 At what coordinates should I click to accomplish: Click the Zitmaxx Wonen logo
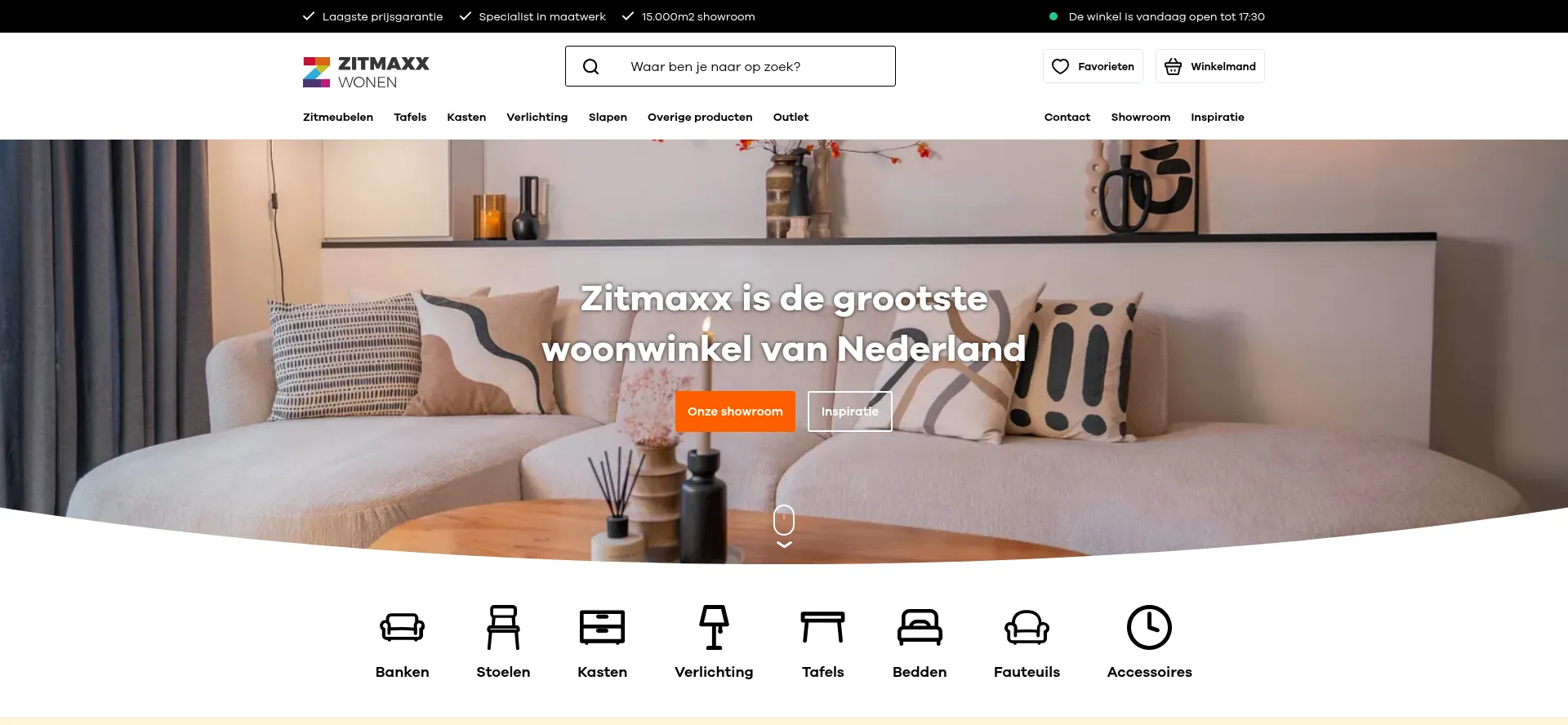click(366, 72)
